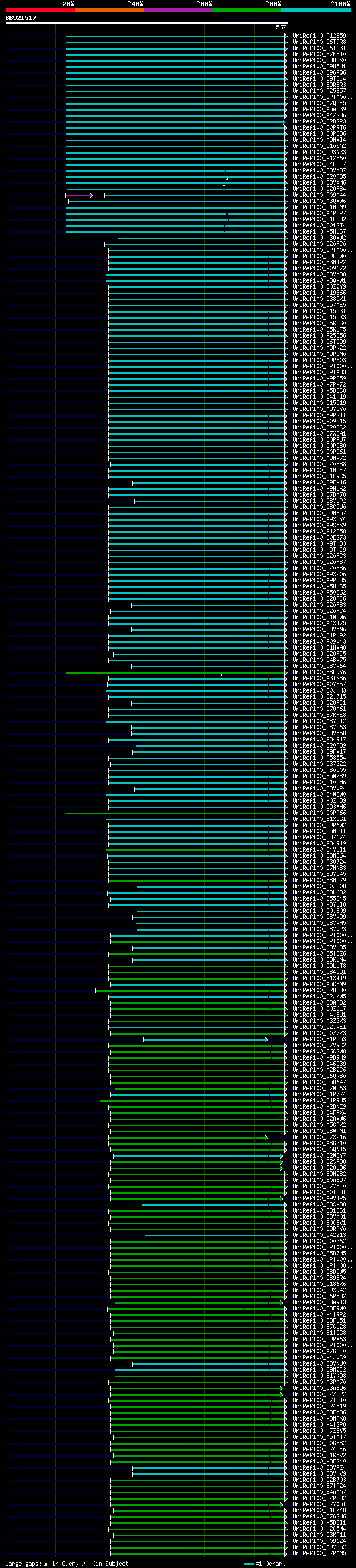Viewport: 356px width, 1568px height.
Task: Click the UniRef100_A4RQR7 label
Action: coord(319,213)
